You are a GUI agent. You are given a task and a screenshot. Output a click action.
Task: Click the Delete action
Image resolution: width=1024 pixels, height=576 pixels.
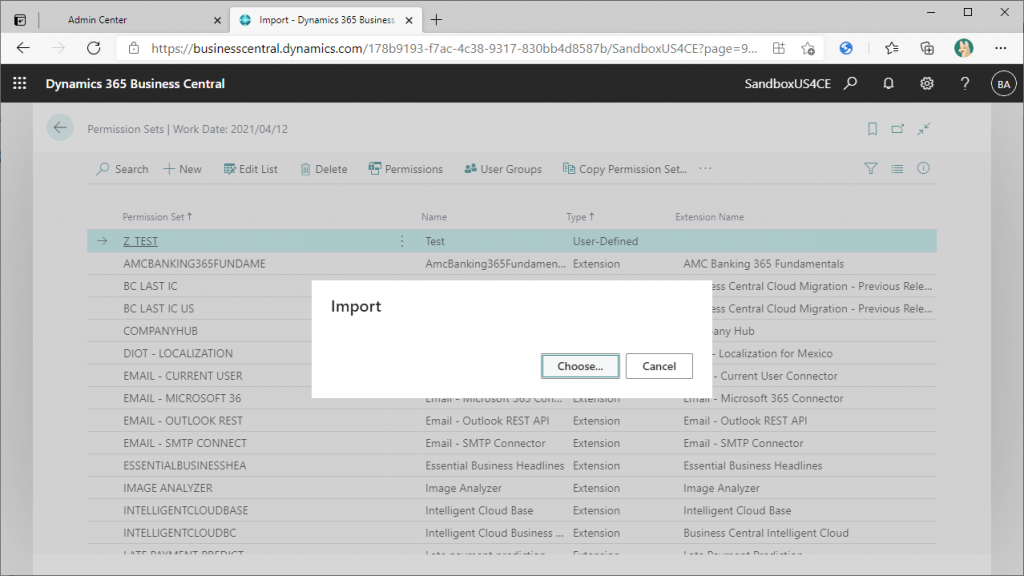(x=324, y=169)
